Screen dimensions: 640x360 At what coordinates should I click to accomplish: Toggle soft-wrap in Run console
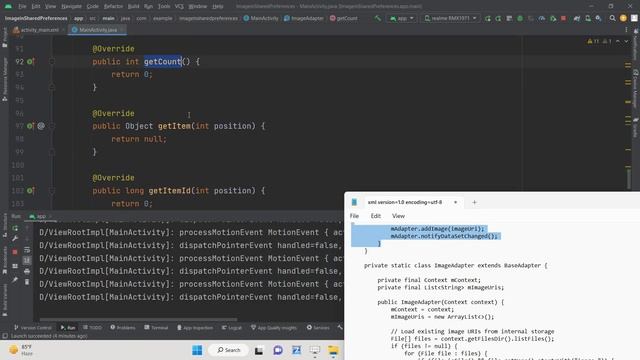[27, 249]
